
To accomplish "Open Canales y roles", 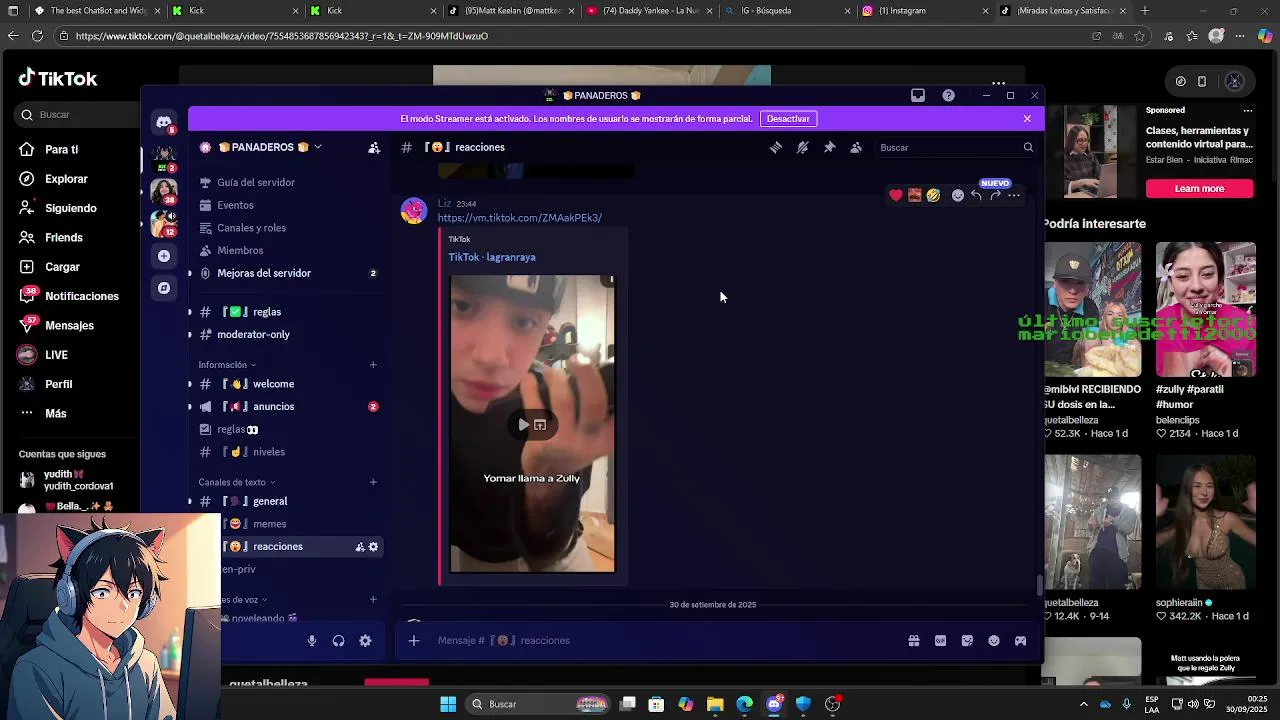I will pos(286,228).
